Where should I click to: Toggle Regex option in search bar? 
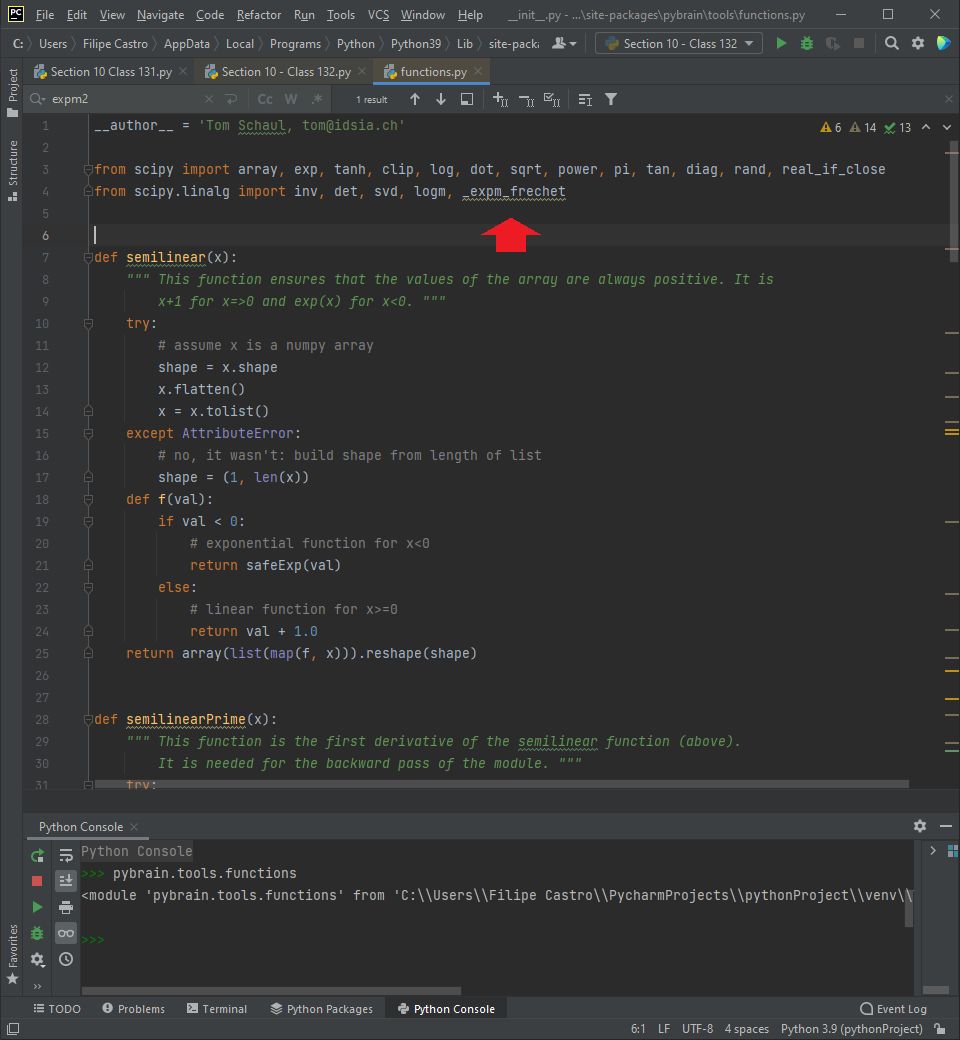pyautogui.click(x=316, y=99)
